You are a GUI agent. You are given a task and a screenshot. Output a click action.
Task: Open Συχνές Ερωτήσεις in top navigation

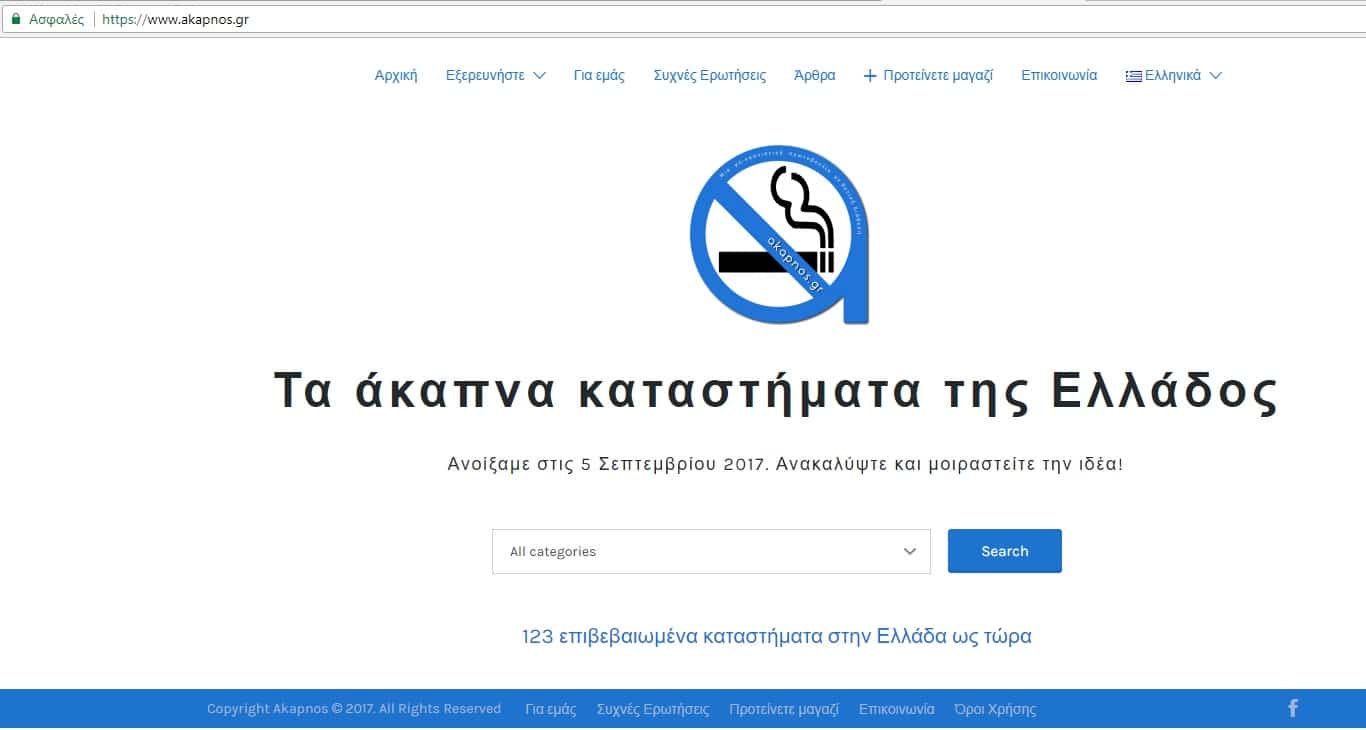coord(710,75)
